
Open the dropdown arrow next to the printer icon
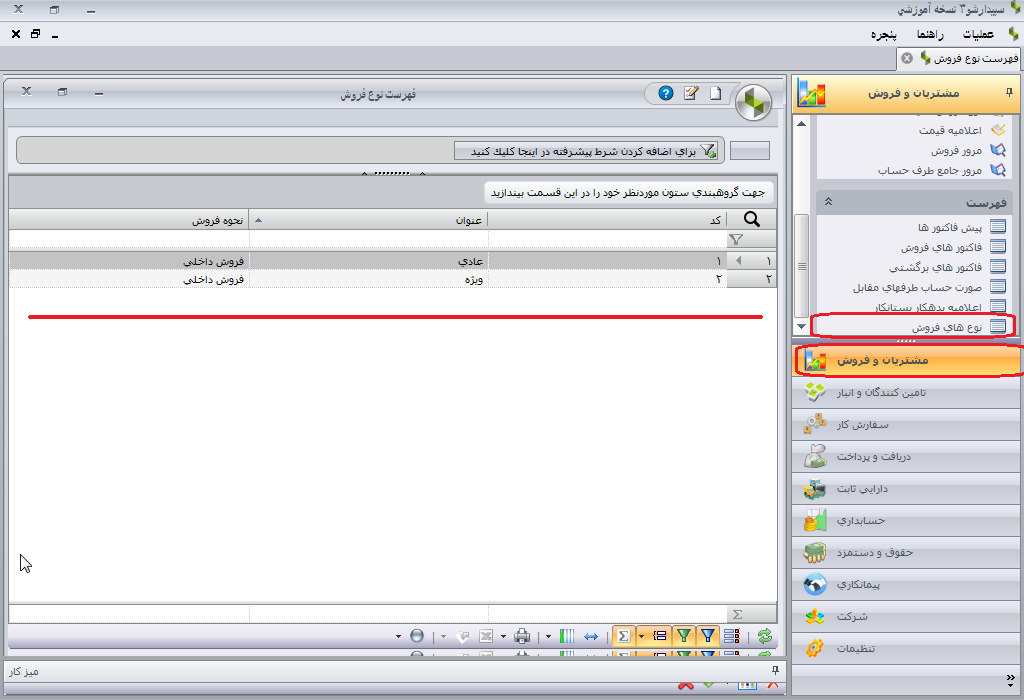point(503,636)
